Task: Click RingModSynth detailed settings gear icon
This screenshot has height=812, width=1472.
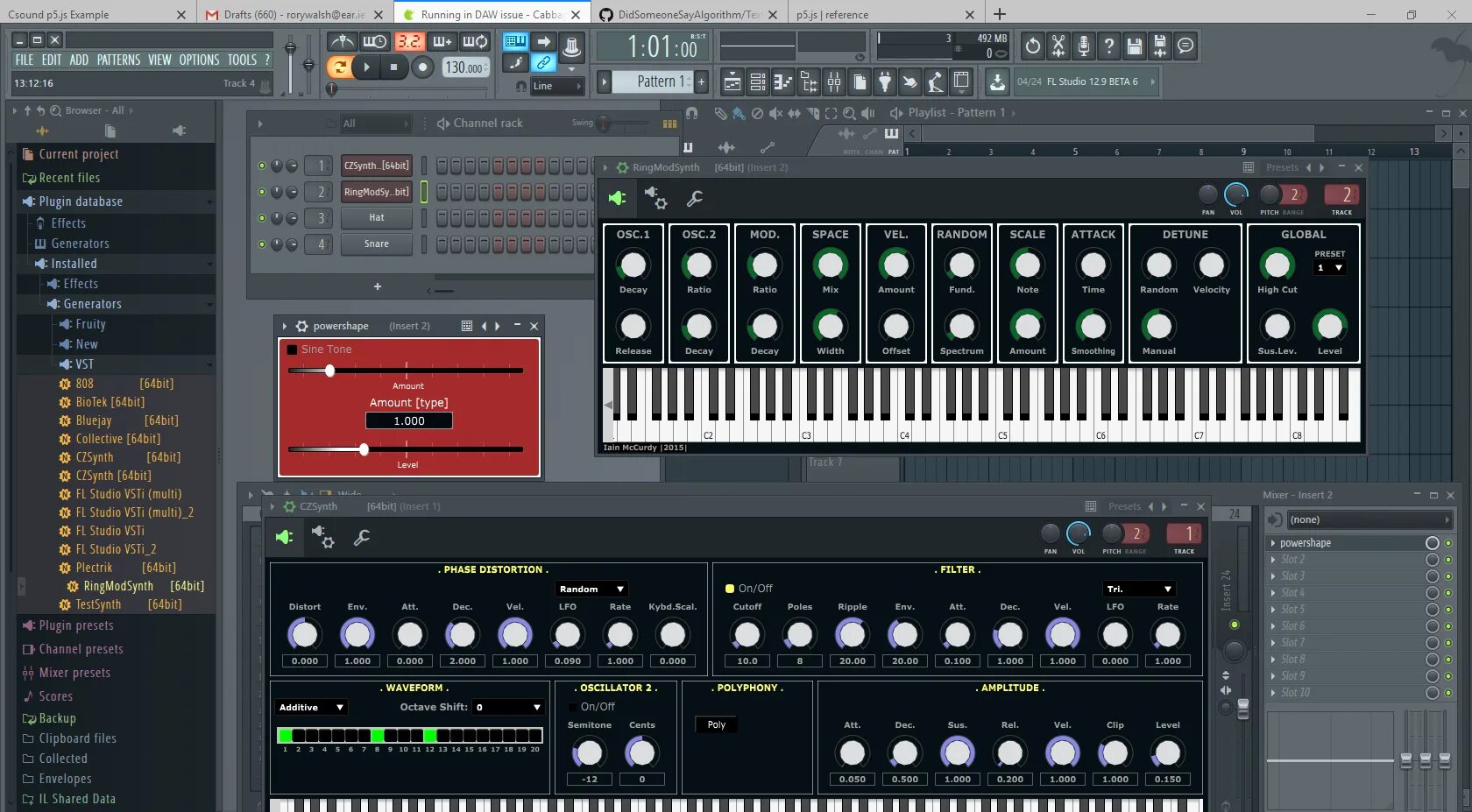Action: (655, 199)
